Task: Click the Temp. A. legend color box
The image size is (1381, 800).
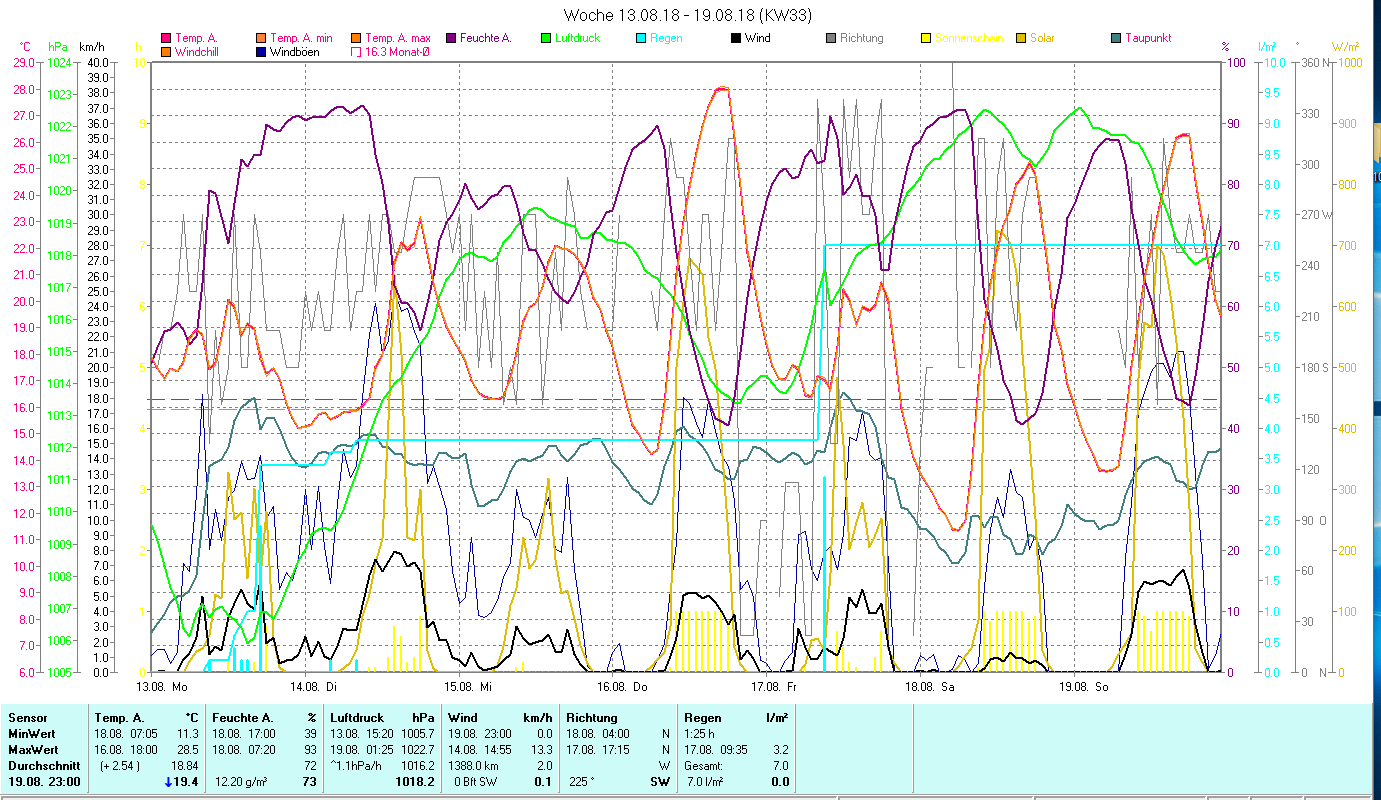Action: [166, 38]
